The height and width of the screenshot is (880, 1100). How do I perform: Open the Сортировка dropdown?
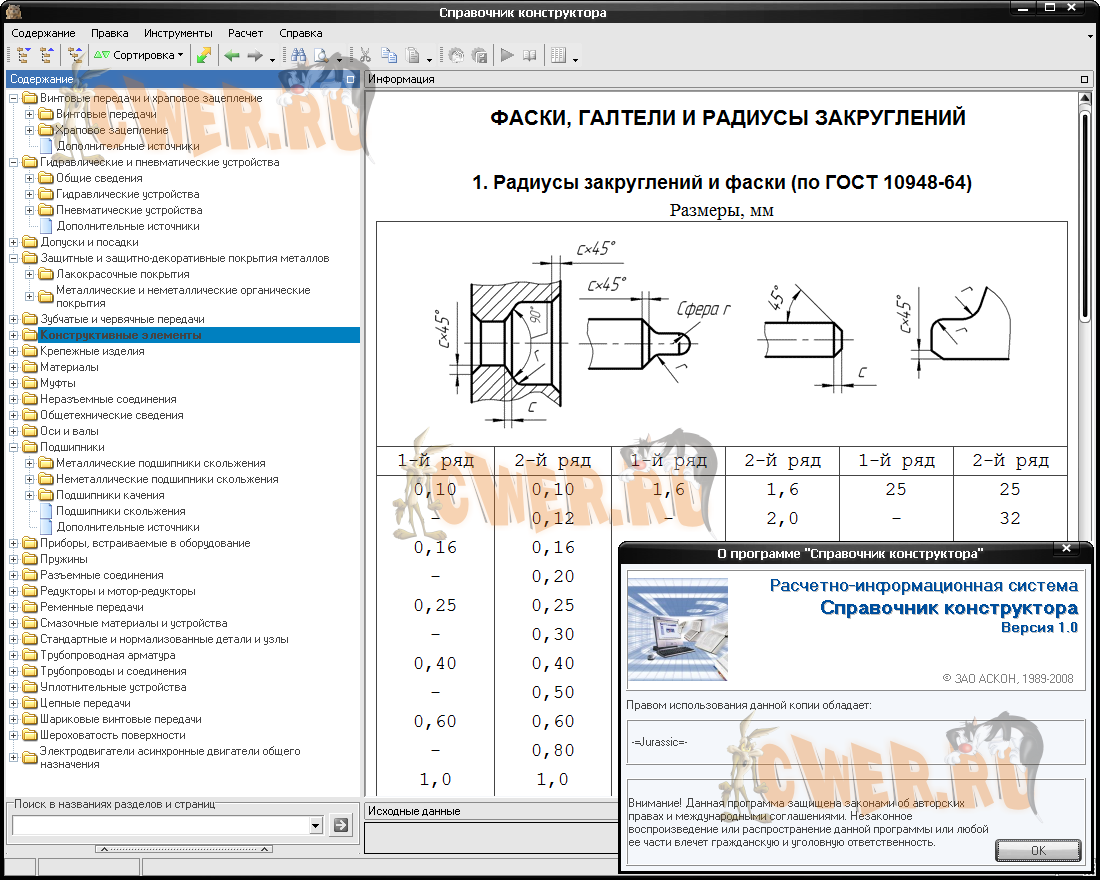[x=139, y=56]
